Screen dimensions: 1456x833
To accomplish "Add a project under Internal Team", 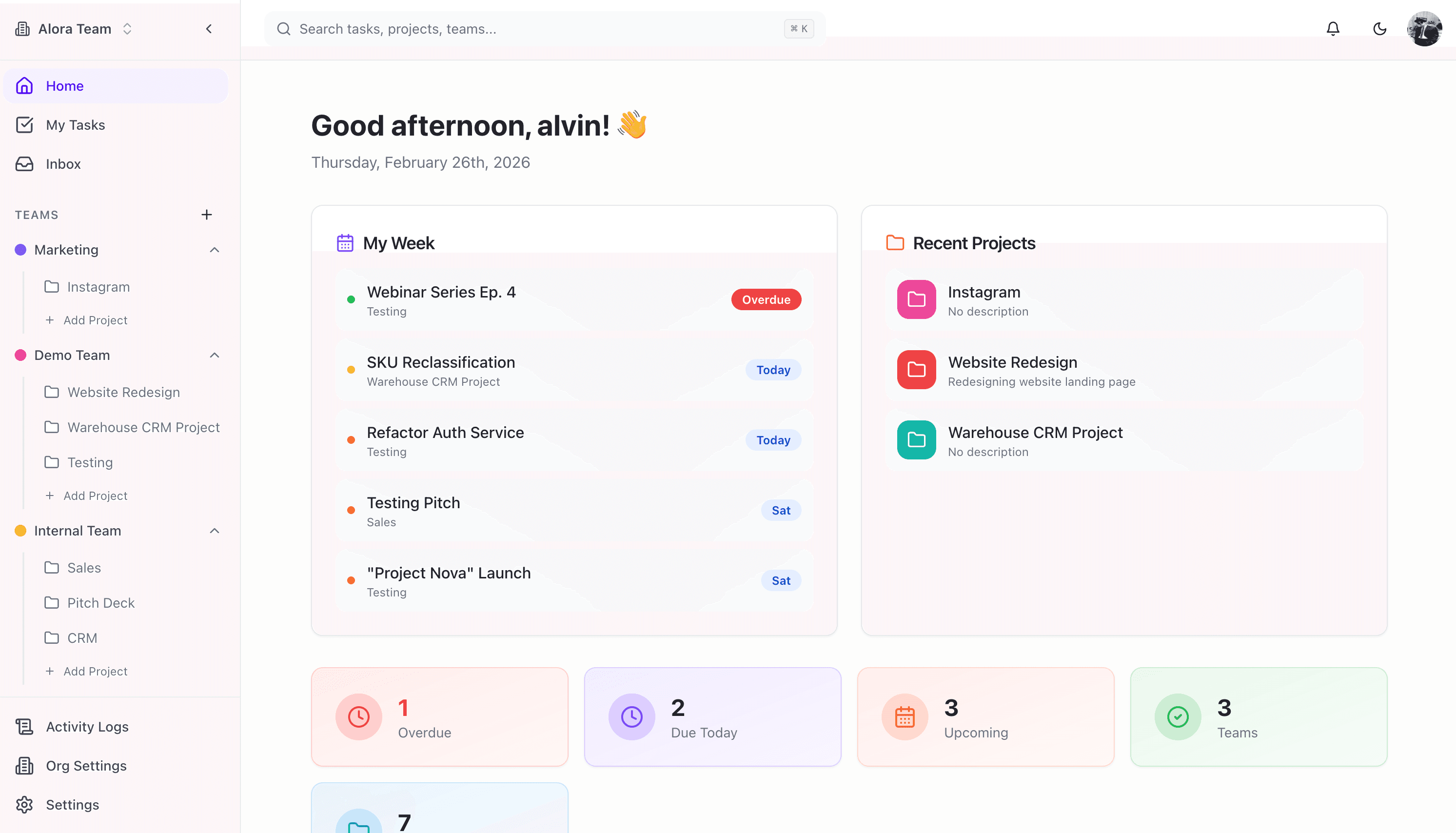I will tap(87, 671).
